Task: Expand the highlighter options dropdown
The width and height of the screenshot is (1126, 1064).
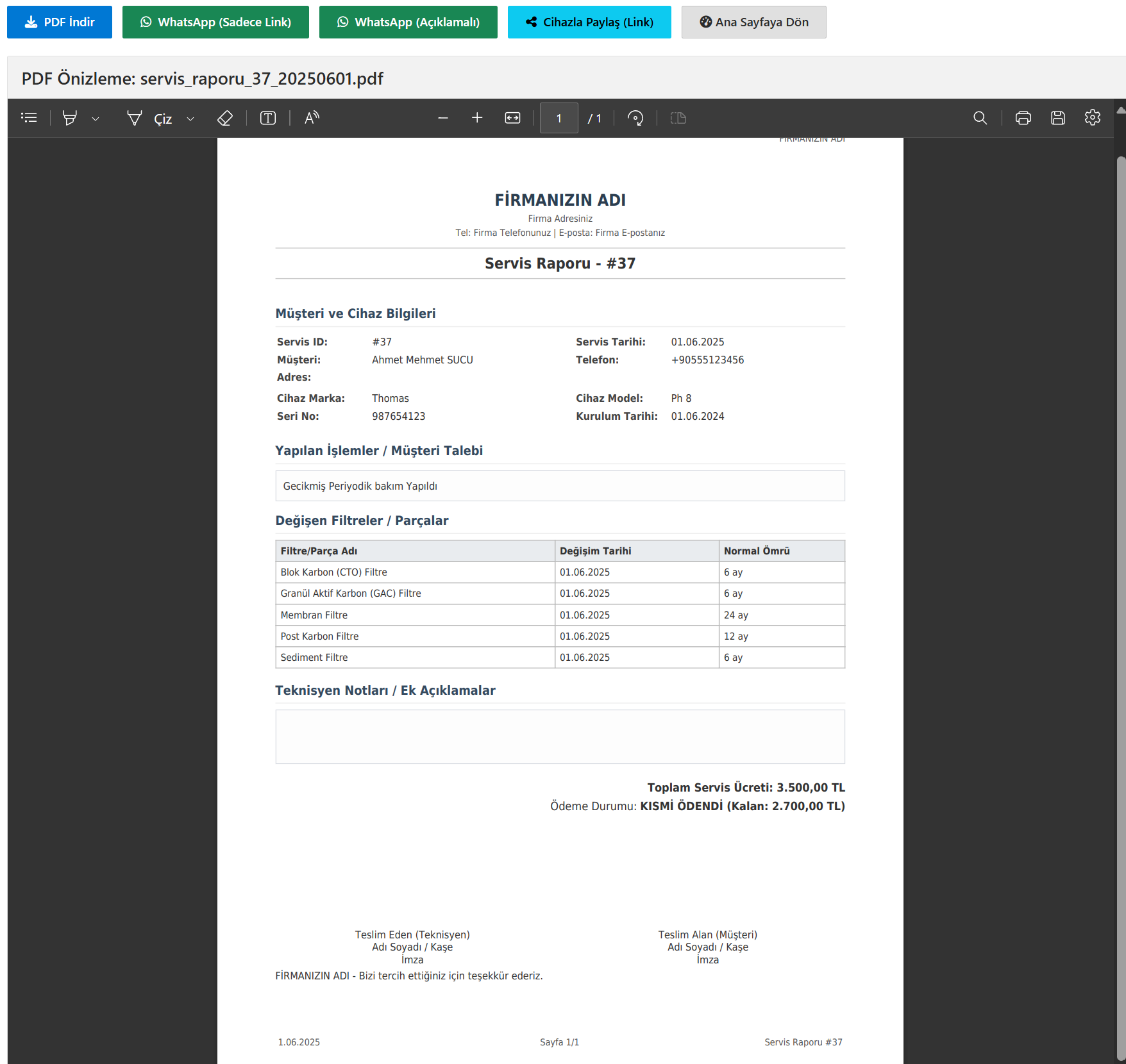Action: 96,119
